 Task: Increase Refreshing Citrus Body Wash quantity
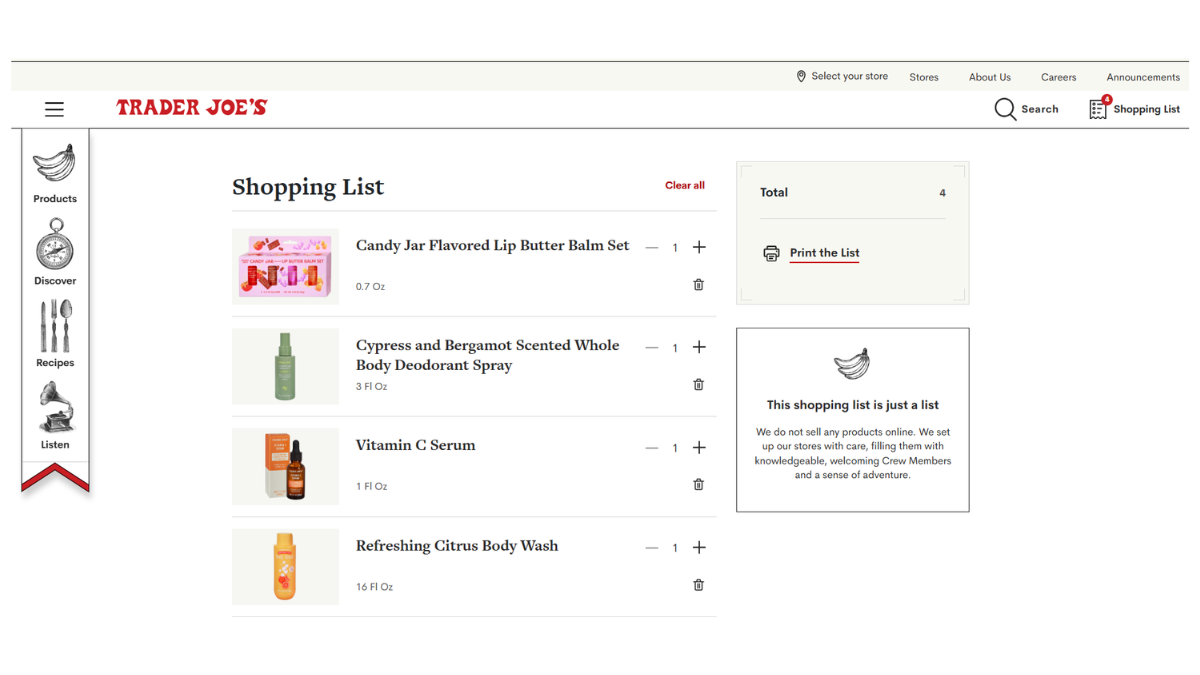tap(699, 548)
